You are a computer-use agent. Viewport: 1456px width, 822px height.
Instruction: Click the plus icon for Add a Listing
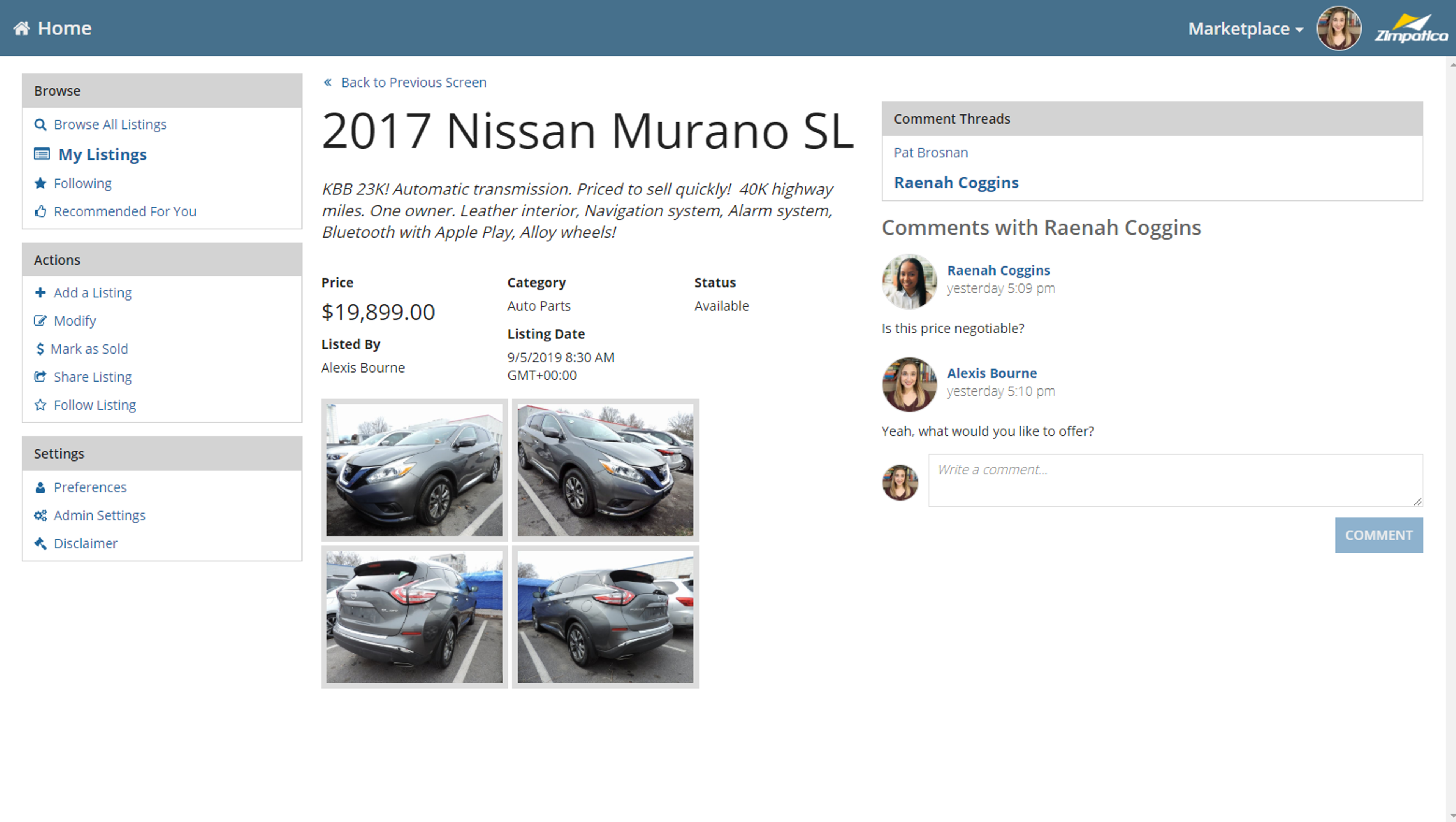click(x=40, y=293)
